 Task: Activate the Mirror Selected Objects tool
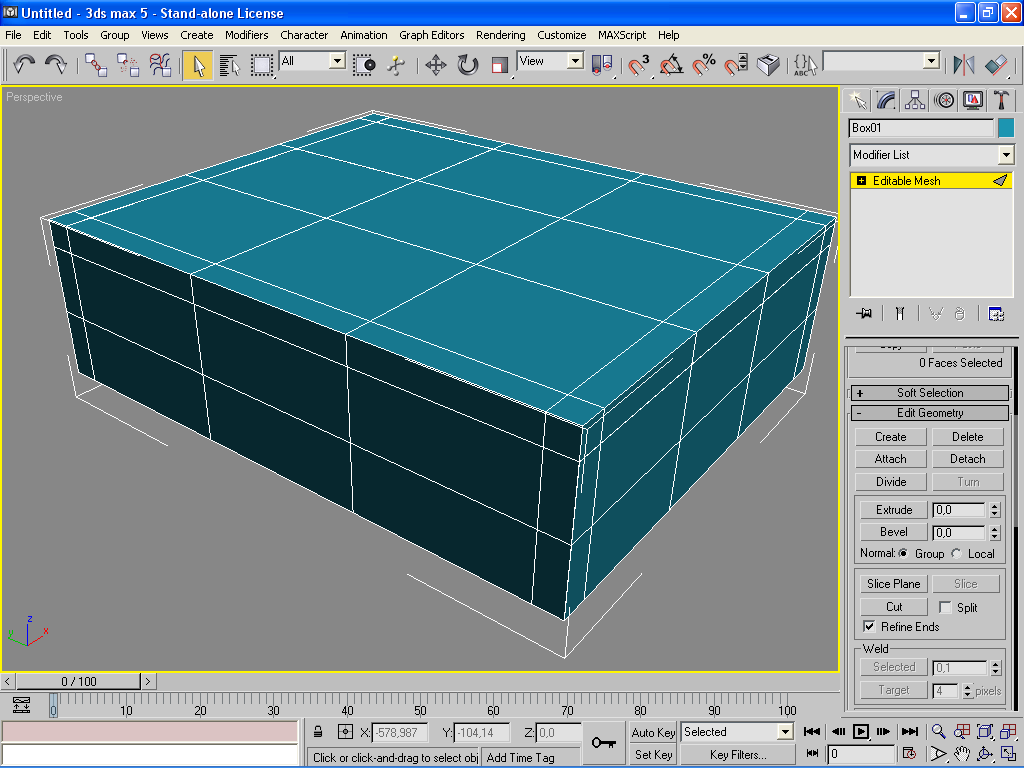pos(964,65)
